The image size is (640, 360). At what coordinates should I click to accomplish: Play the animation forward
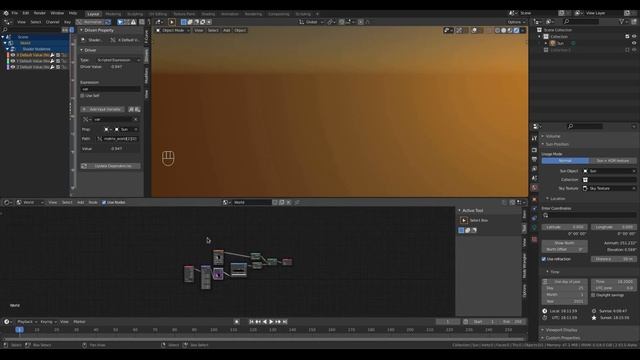271,322
